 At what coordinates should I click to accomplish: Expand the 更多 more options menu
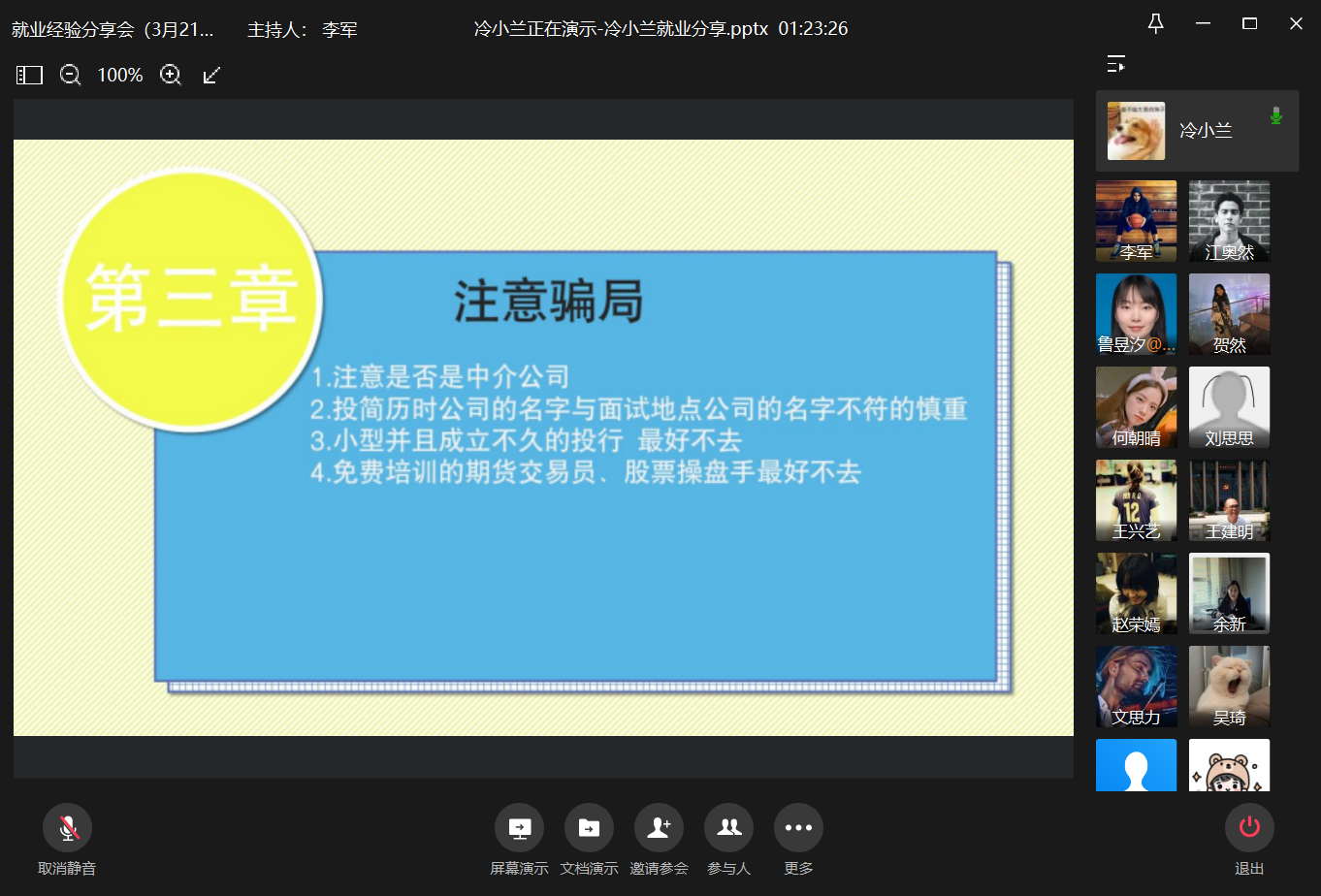coord(798,828)
